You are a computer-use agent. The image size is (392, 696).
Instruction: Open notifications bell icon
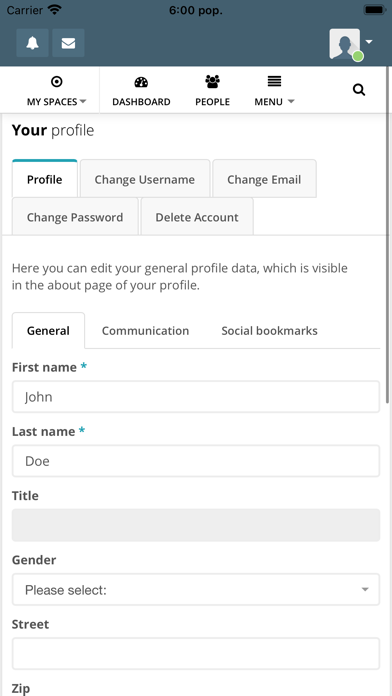click(32, 43)
